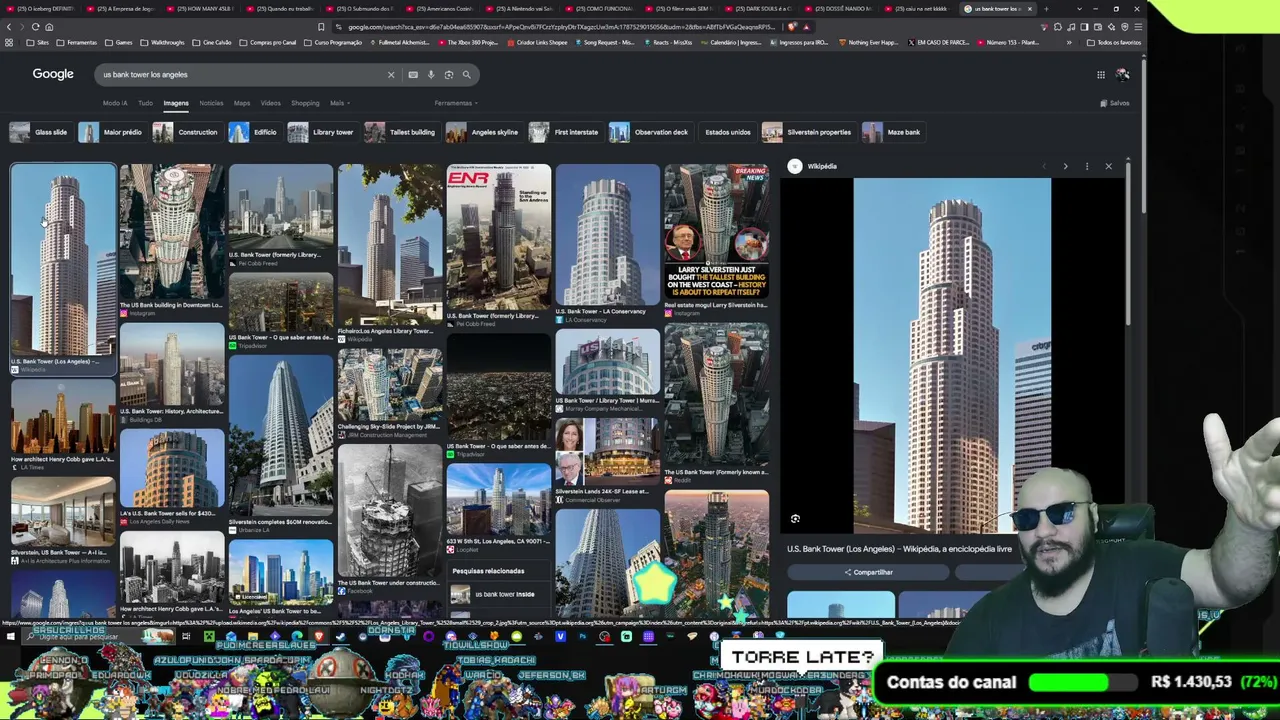Open Photoshop from the taskbar
The height and width of the screenshot is (720, 1280).
pos(582,636)
